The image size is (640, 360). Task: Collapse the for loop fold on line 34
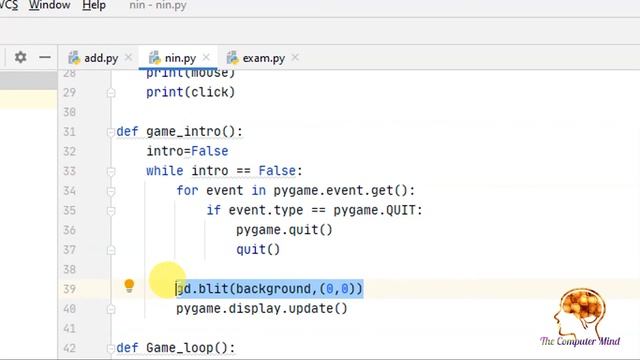[111, 191]
